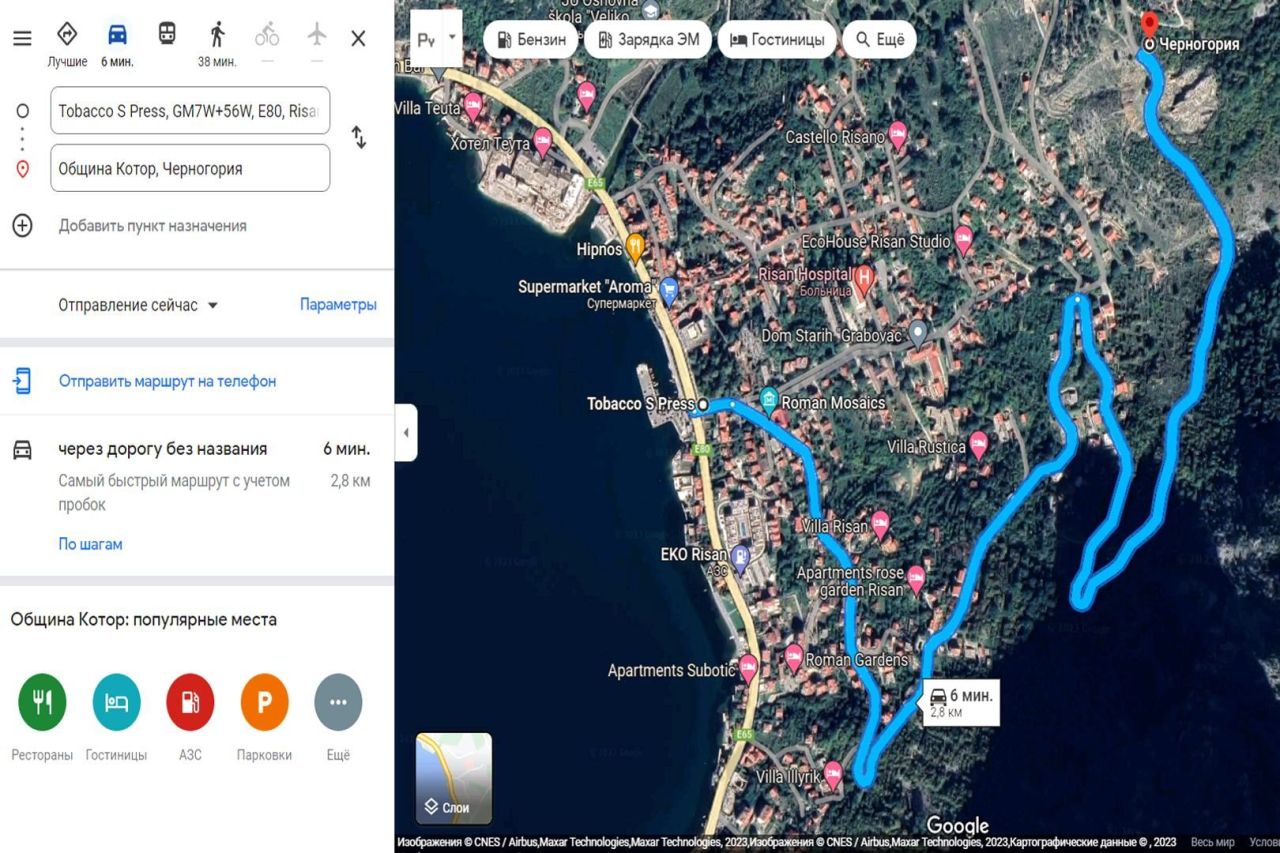Screen dimensions: 1280x853
Task: Open step-by-step directions via По шагам
Action: pos(90,544)
